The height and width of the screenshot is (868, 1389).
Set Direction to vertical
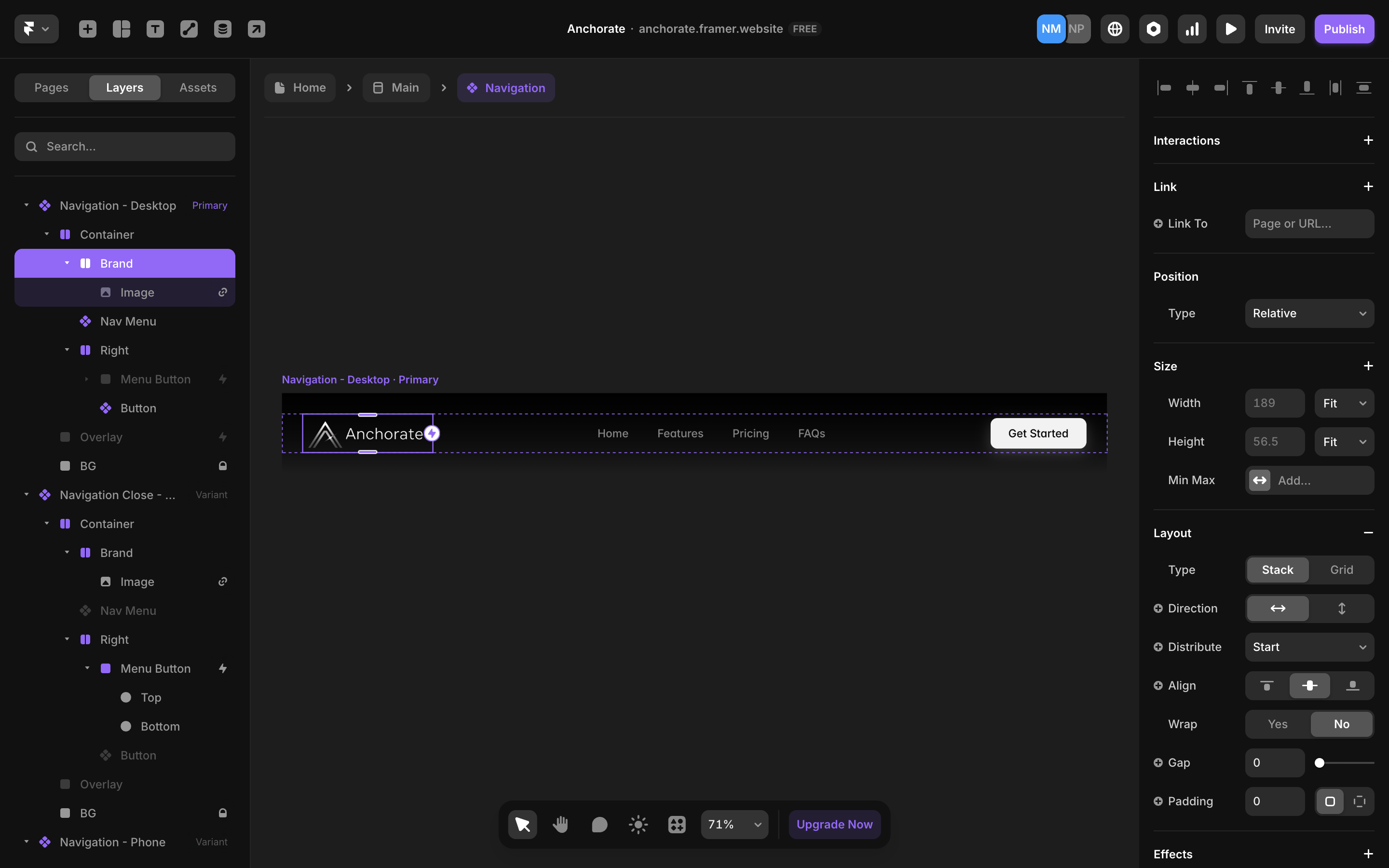tap(1341, 608)
